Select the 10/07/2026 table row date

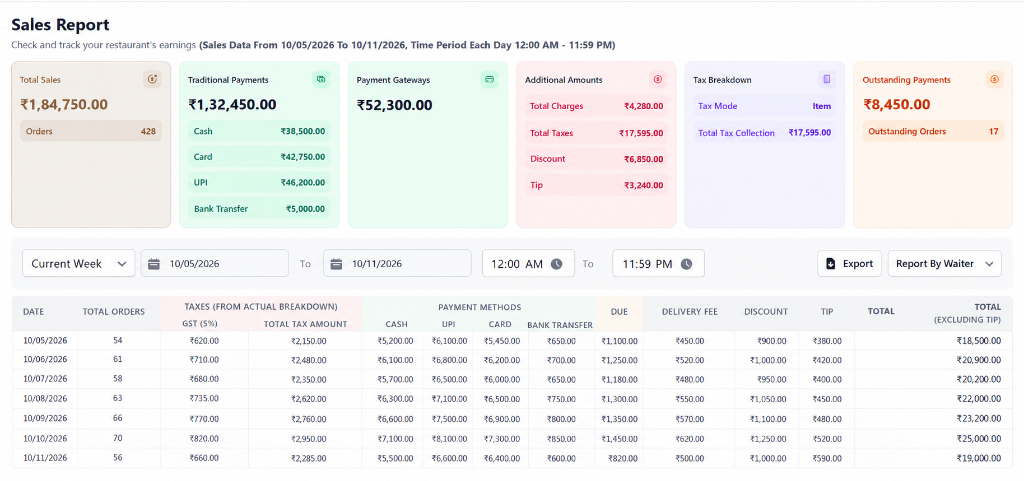45,379
